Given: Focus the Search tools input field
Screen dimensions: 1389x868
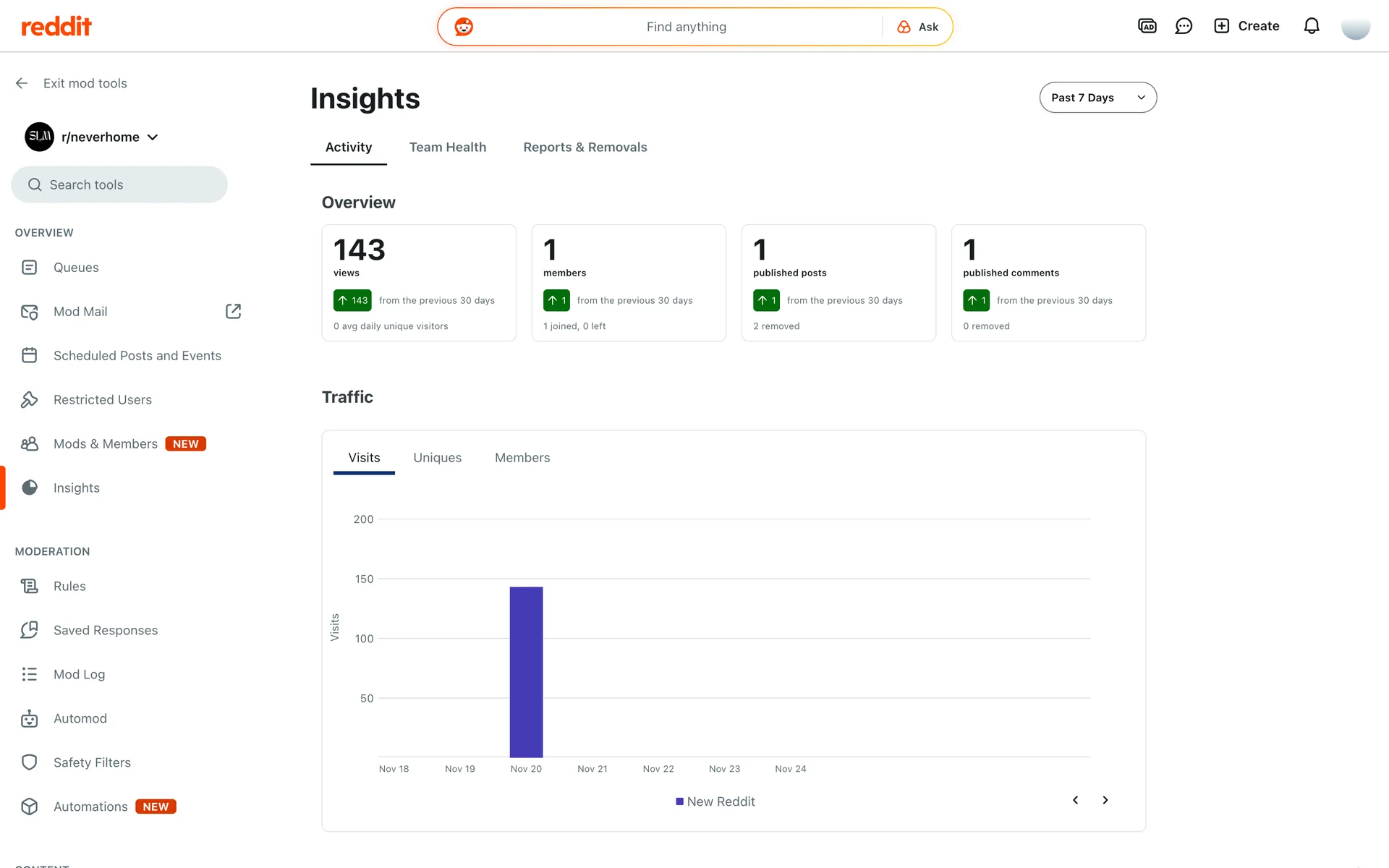Looking at the screenshot, I should (119, 184).
